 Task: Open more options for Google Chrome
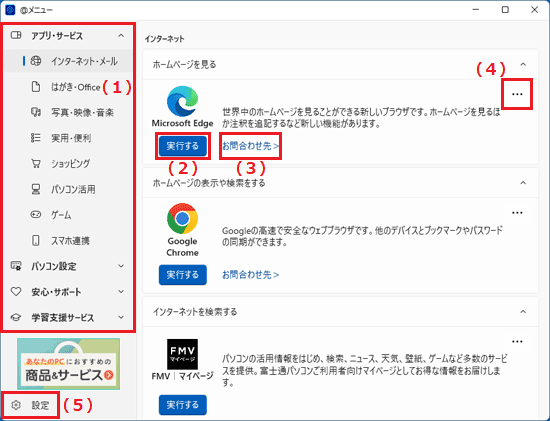pyautogui.click(x=517, y=213)
